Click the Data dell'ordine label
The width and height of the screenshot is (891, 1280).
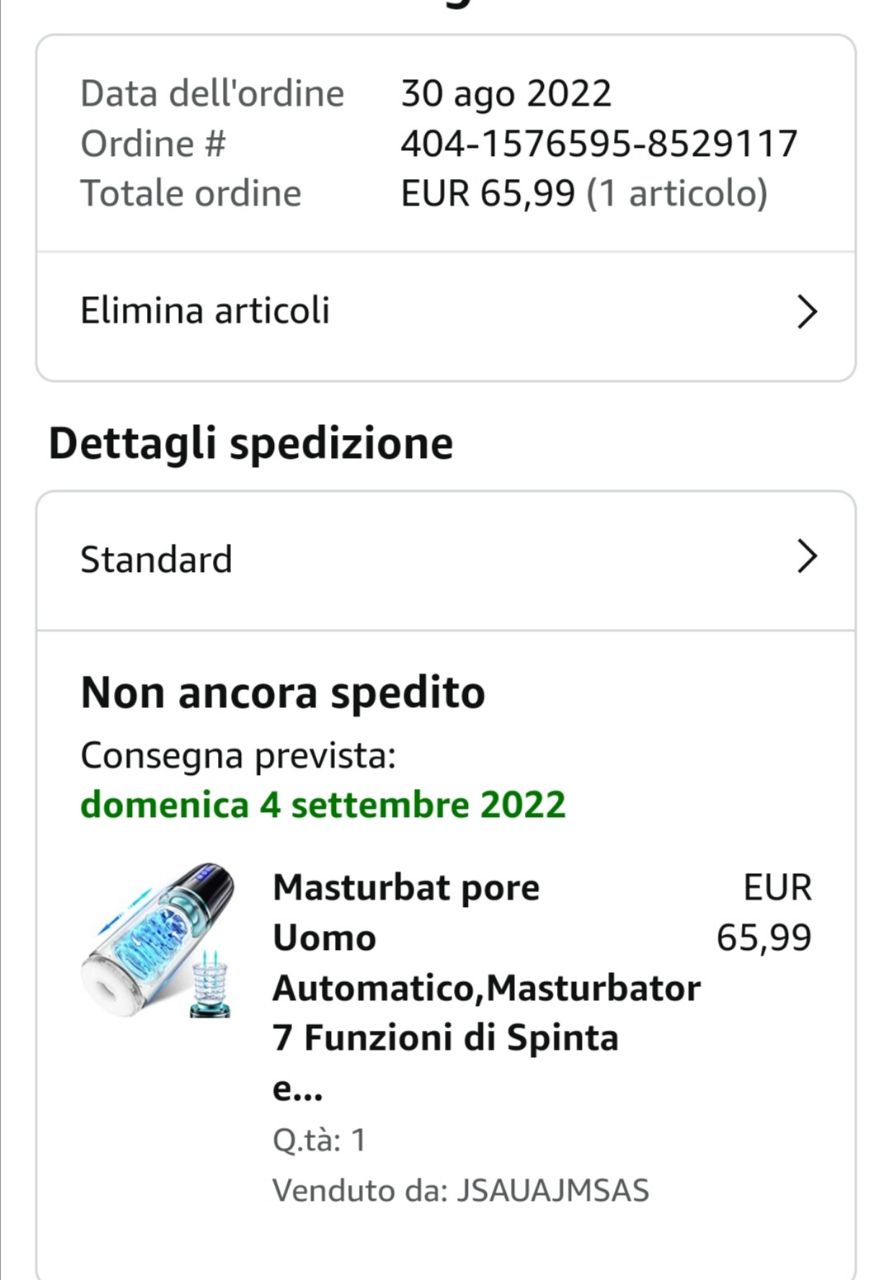212,94
